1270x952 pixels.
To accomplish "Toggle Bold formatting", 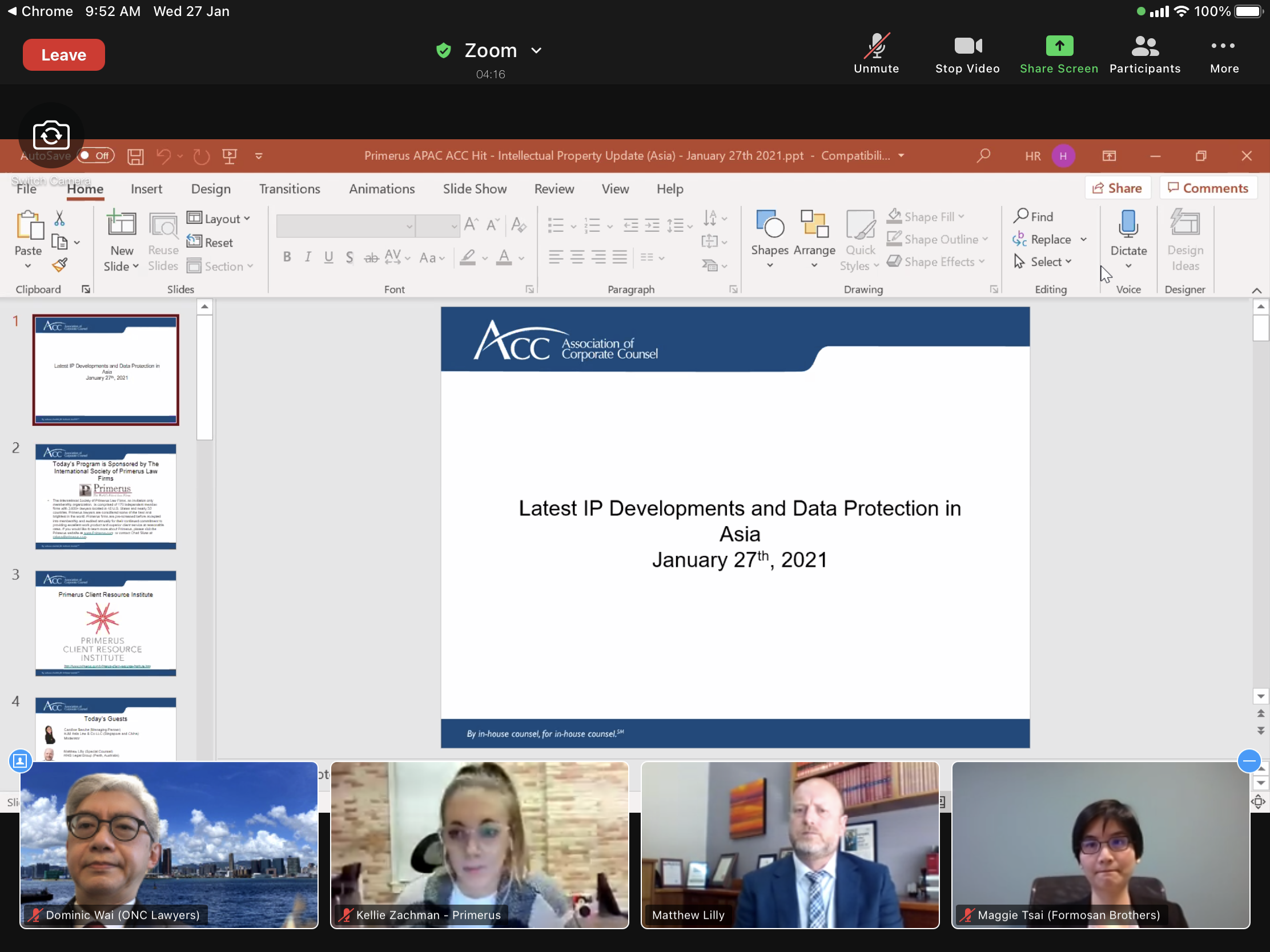I will [x=287, y=257].
